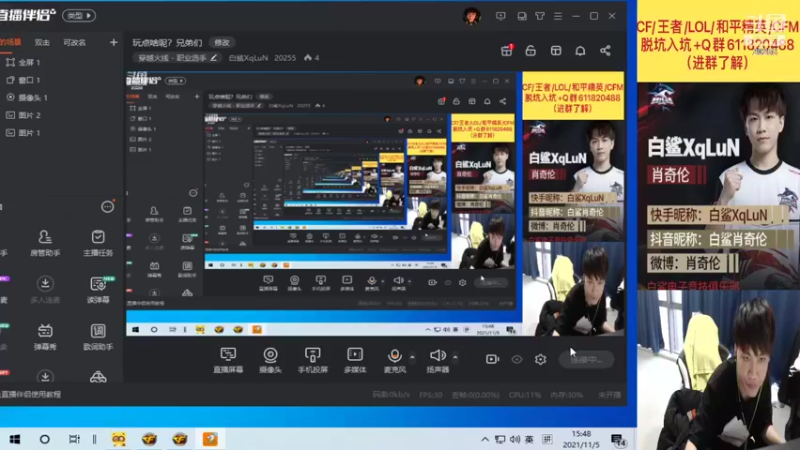Open the user avatar in title bar
This screenshot has height=450, width=800.
point(471,16)
